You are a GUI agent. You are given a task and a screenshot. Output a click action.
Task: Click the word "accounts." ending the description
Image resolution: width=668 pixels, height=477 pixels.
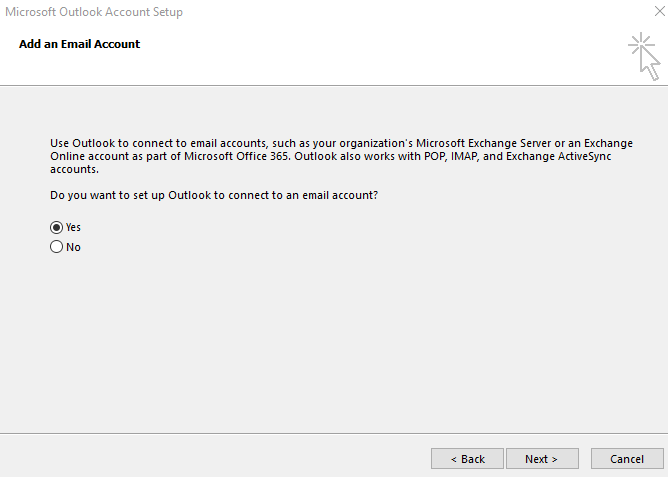click(x=75, y=170)
